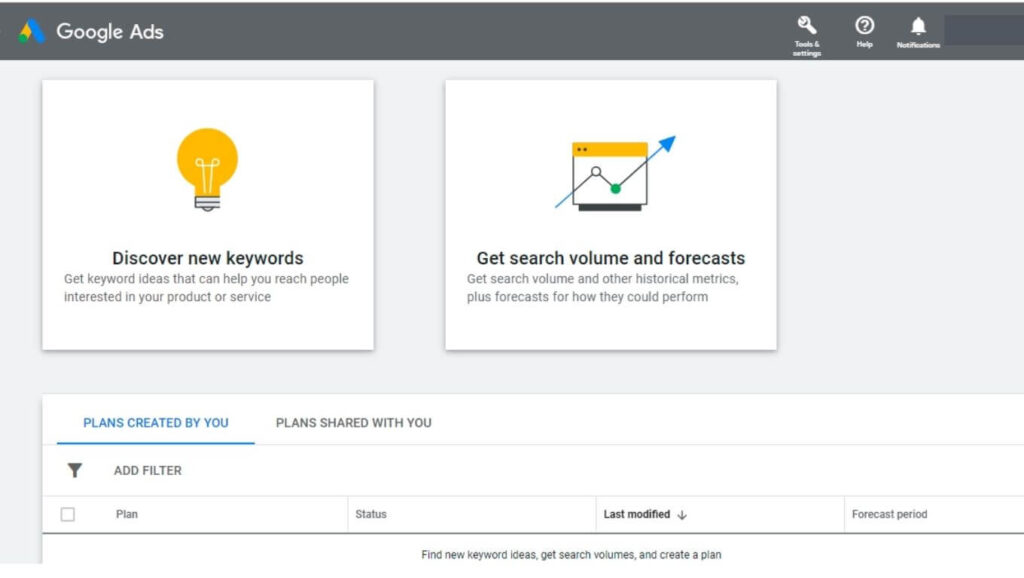Tick the select-all plans checkbox

(68, 515)
